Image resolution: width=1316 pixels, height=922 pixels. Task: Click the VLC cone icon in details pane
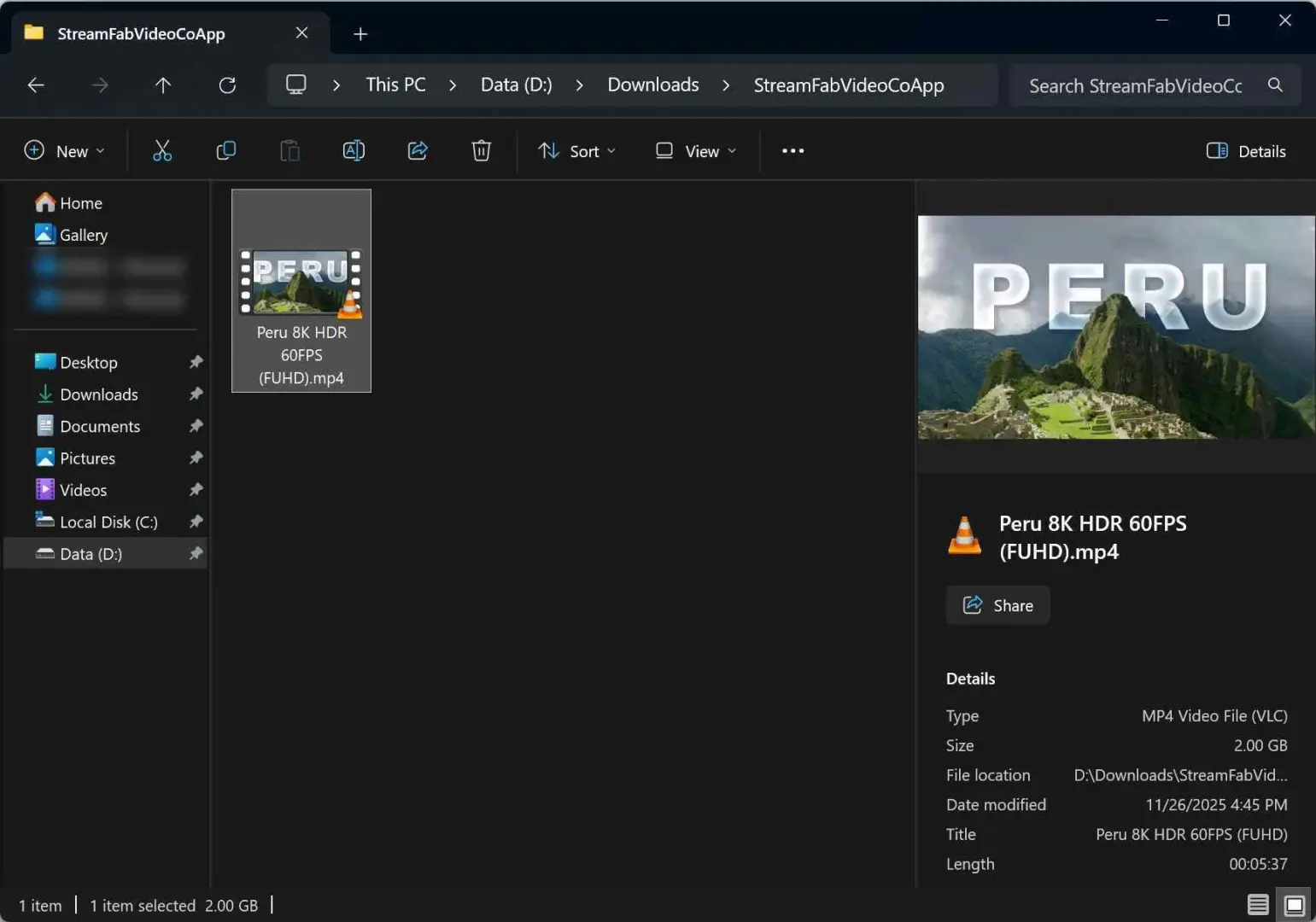pos(964,536)
